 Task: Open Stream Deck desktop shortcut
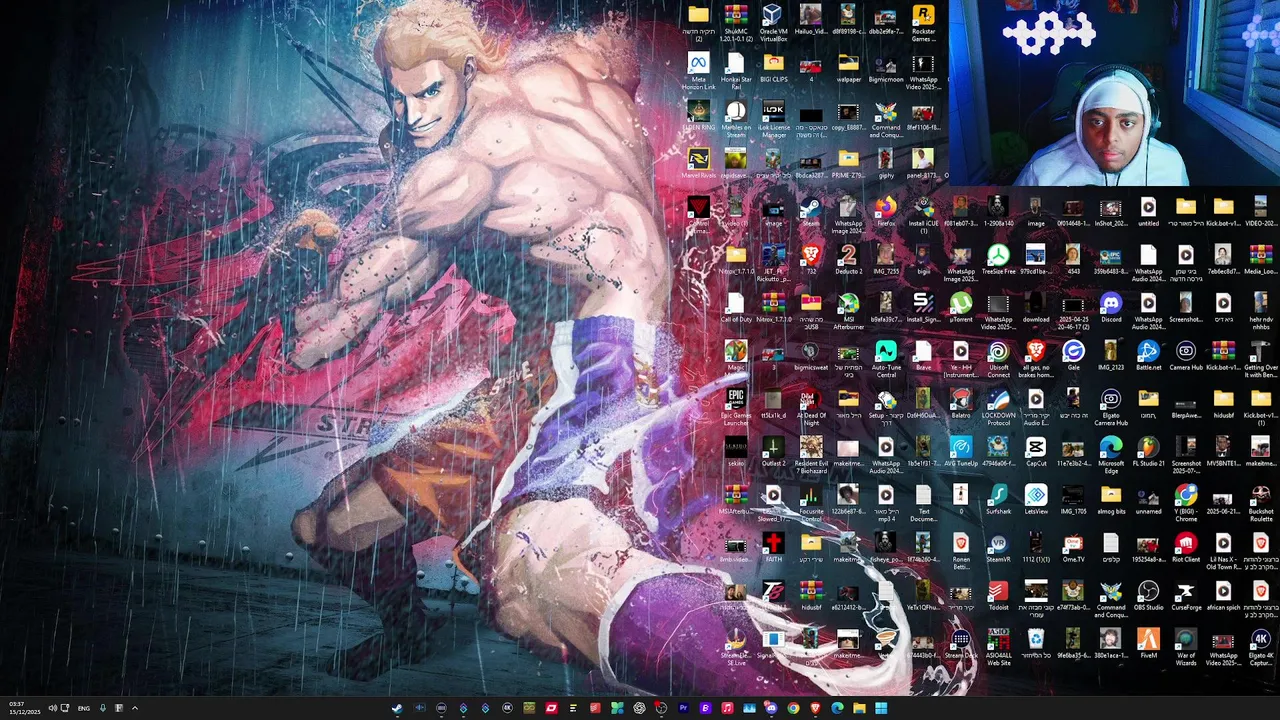(961, 644)
